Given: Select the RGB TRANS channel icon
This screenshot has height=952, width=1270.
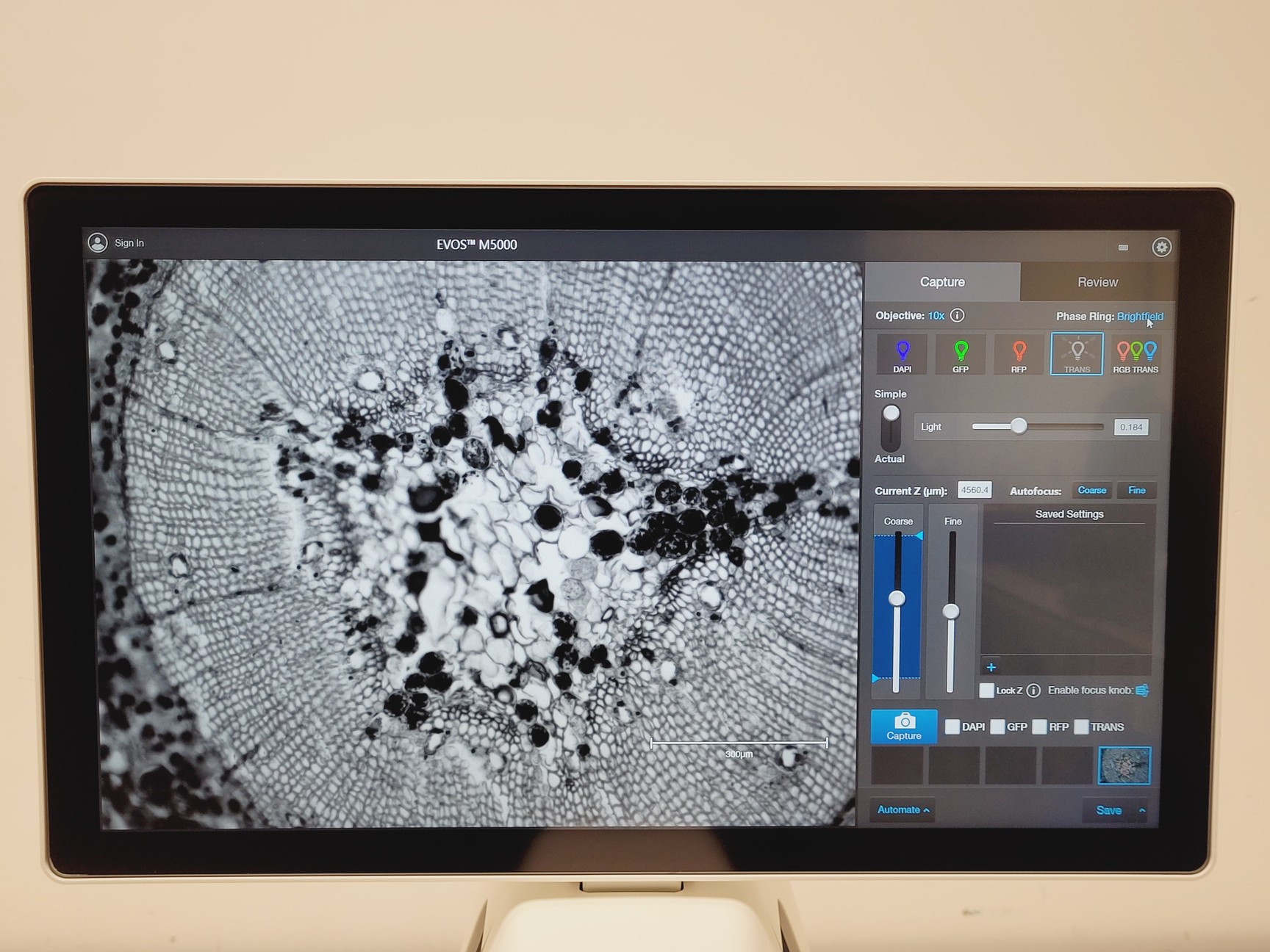Looking at the screenshot, I should (1136, 353).
